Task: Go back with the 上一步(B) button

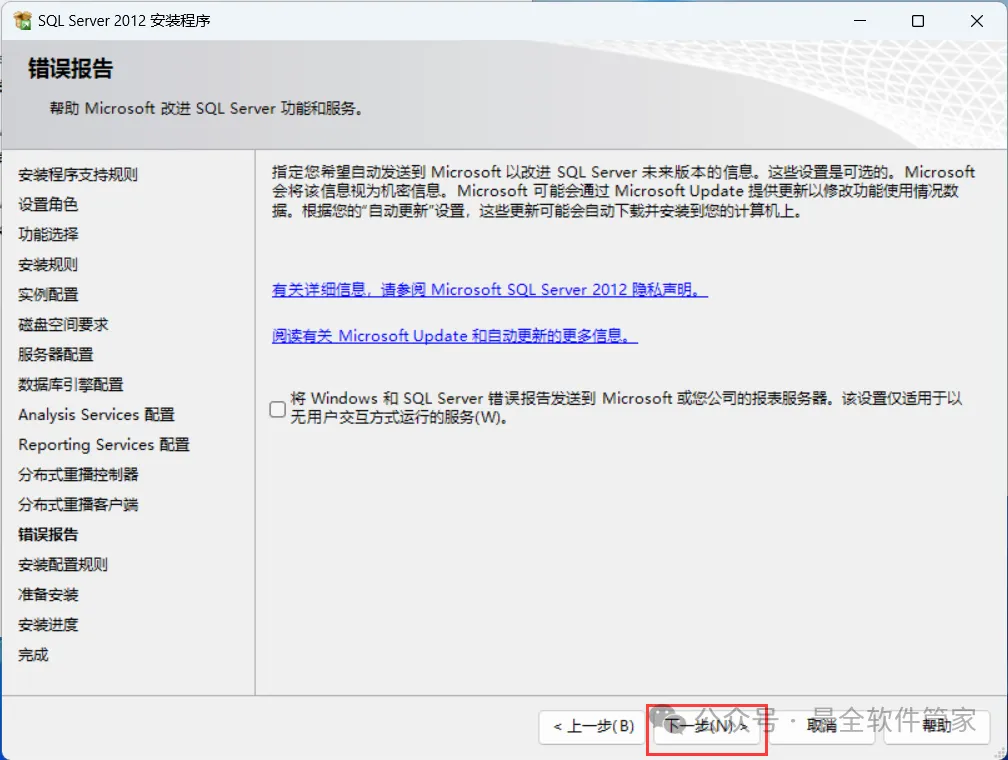Action: click(593, 727)
